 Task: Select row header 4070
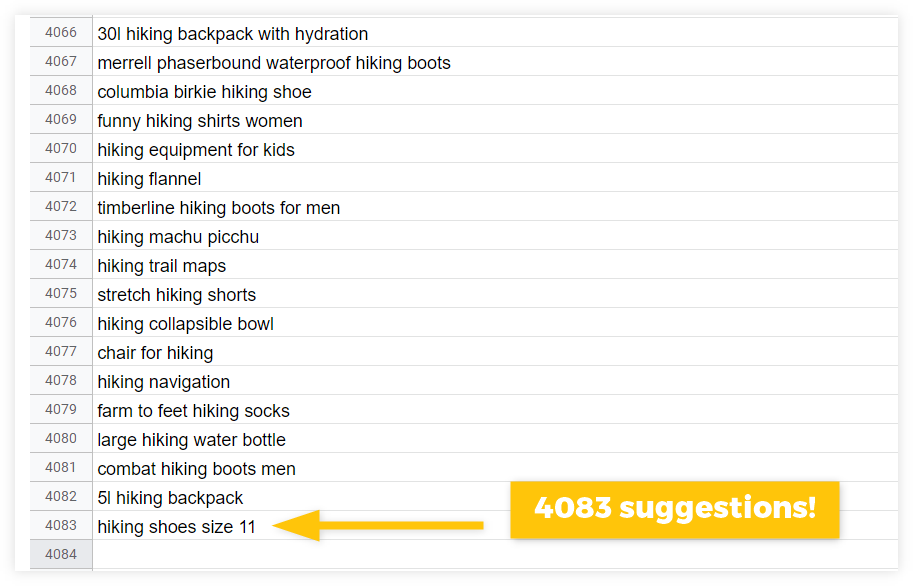click(61, 149)
